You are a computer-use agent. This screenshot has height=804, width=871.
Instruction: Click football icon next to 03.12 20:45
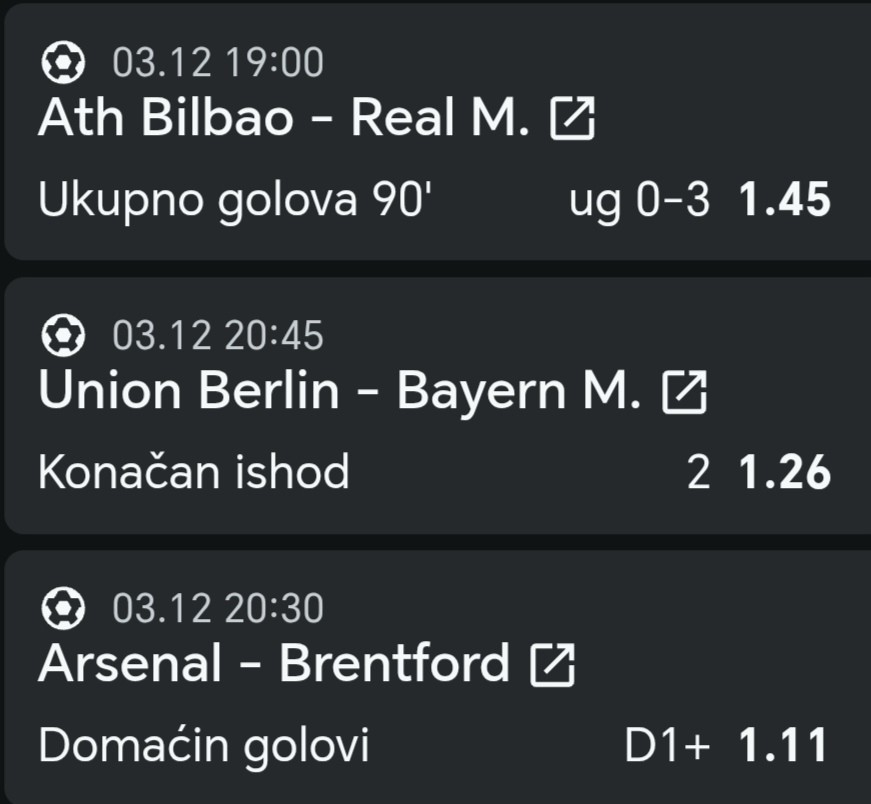[63, 337]
